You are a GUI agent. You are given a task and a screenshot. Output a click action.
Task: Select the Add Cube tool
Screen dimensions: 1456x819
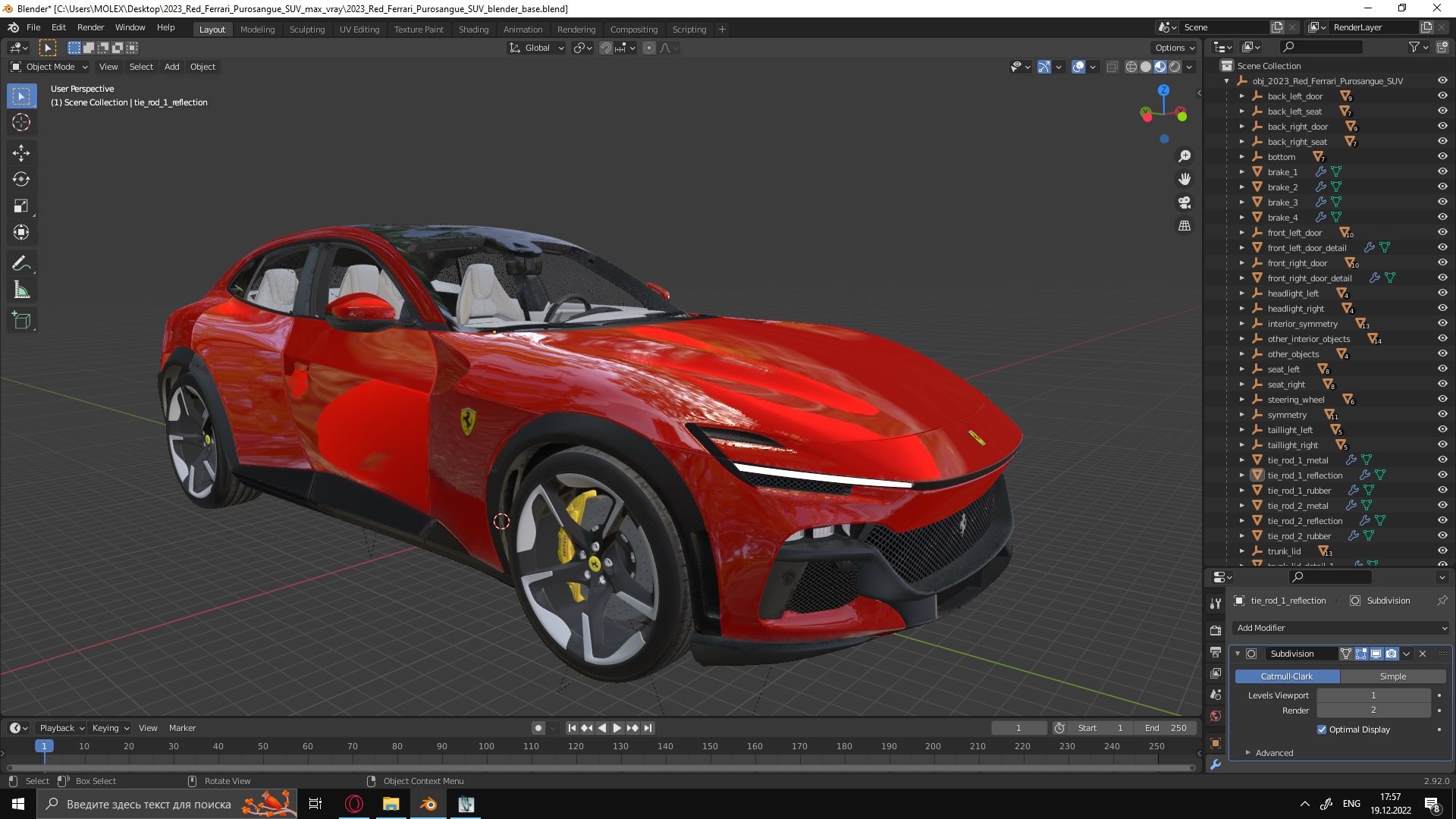[21, 321]
